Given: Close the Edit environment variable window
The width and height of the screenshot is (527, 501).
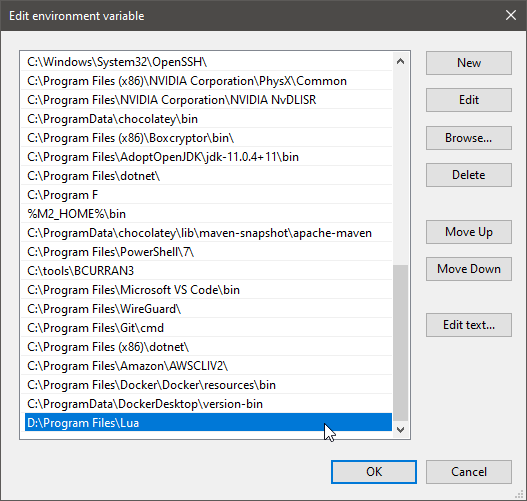Looking at the screenshot, I should (x=511, y=15).
